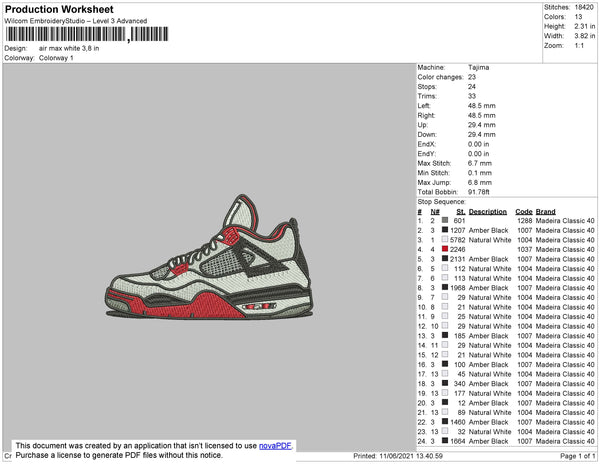
Task: Click the Max Stitch value 6.7 mm
Action: [x=480, y=163]
